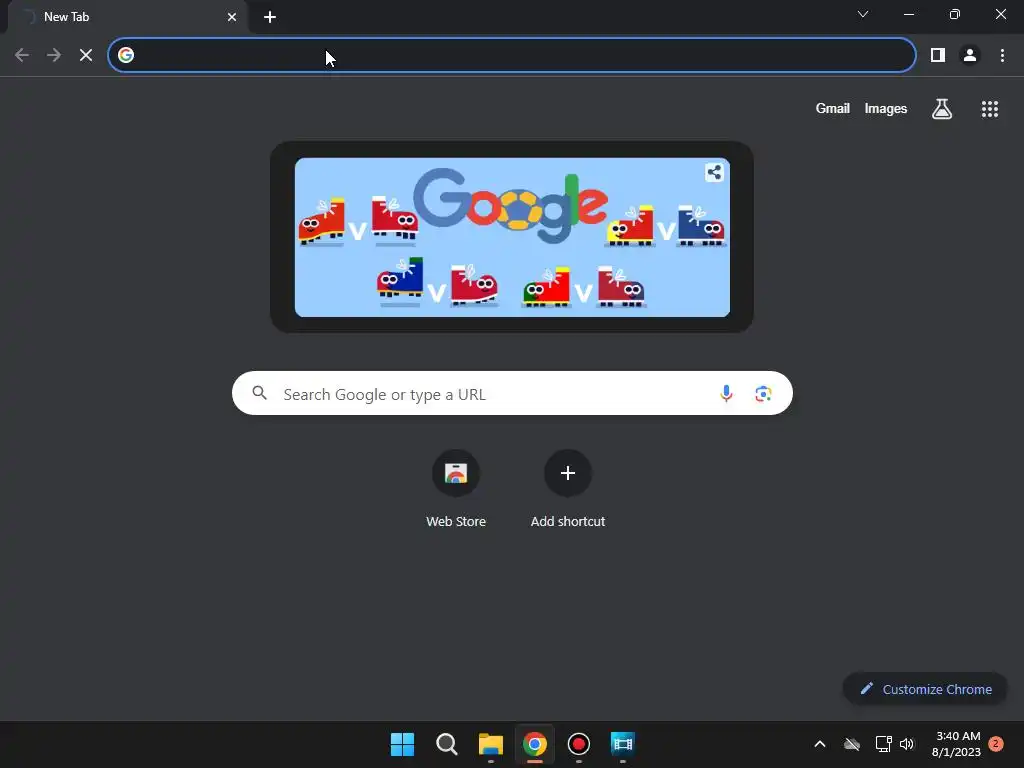Open Windows taskbar search
This screenshot has width=1024, height=768.
tap(447, 744)
